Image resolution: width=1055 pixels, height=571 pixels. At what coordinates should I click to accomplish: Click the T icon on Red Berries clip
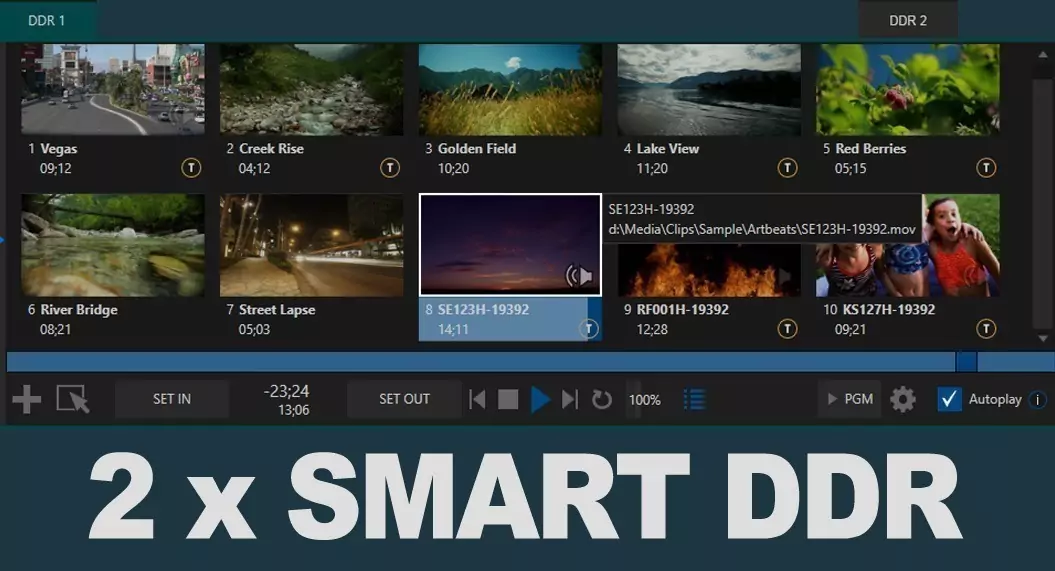click(x=986, y=167)
